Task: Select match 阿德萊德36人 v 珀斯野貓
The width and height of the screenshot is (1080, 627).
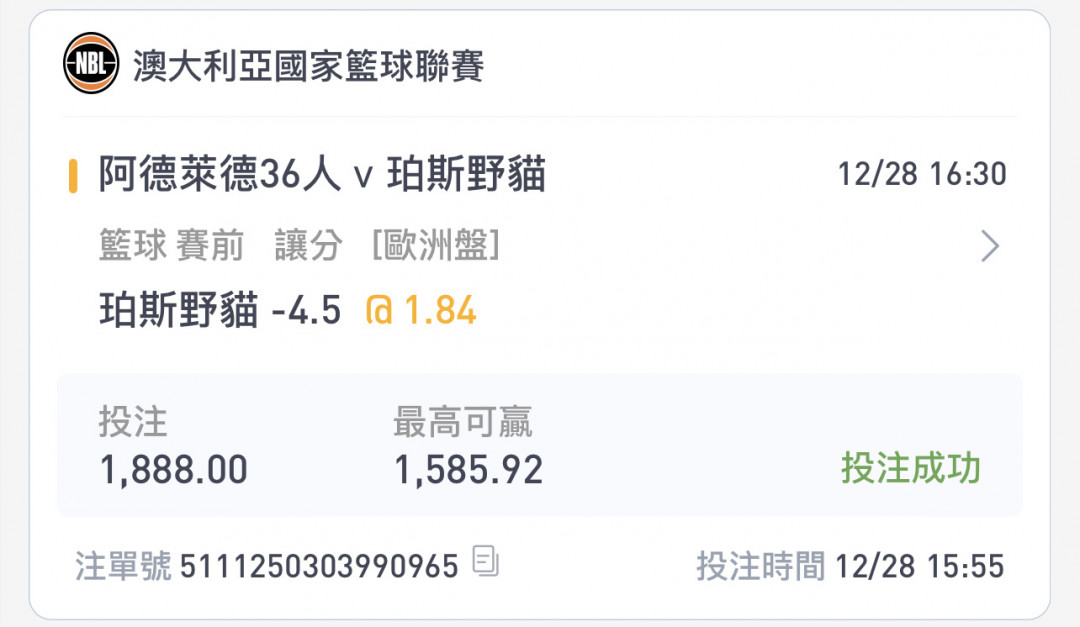Action: click(322, 174)
